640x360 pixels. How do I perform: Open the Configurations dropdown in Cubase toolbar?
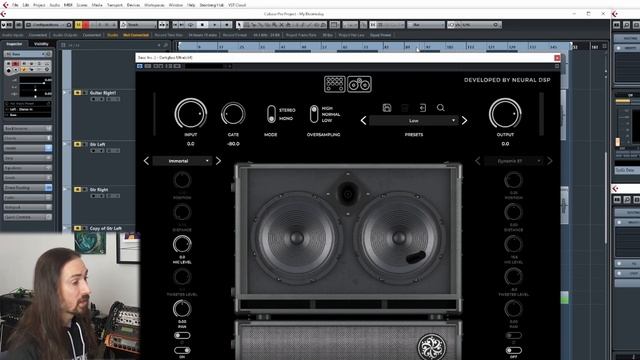(49, 25)
